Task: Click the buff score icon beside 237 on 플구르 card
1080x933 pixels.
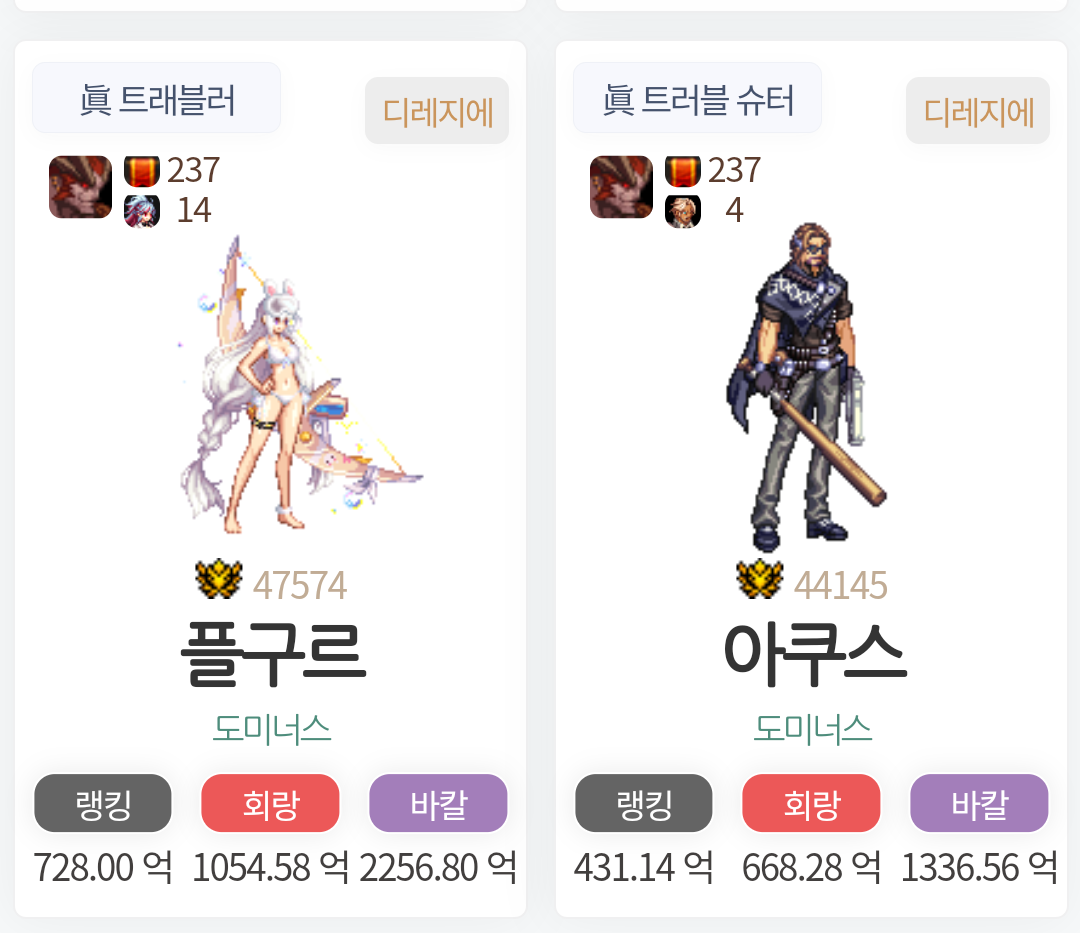Action: 142,171
